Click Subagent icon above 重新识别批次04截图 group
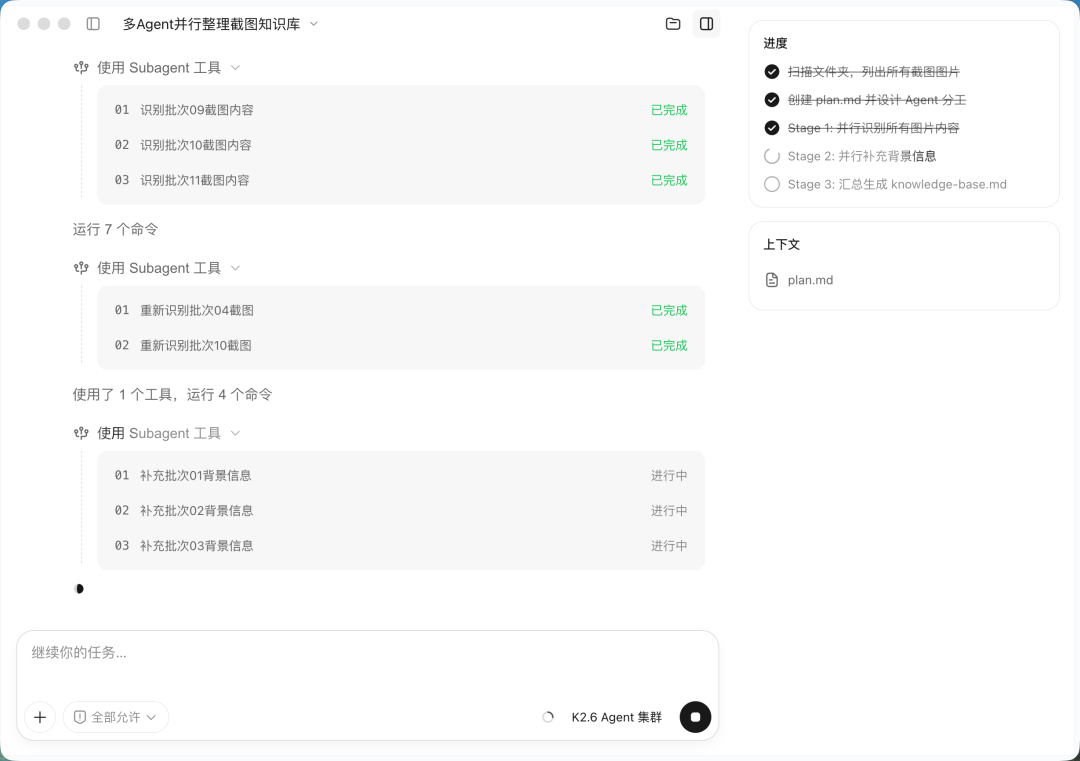 pyautogui.click(x=81, y=268)
